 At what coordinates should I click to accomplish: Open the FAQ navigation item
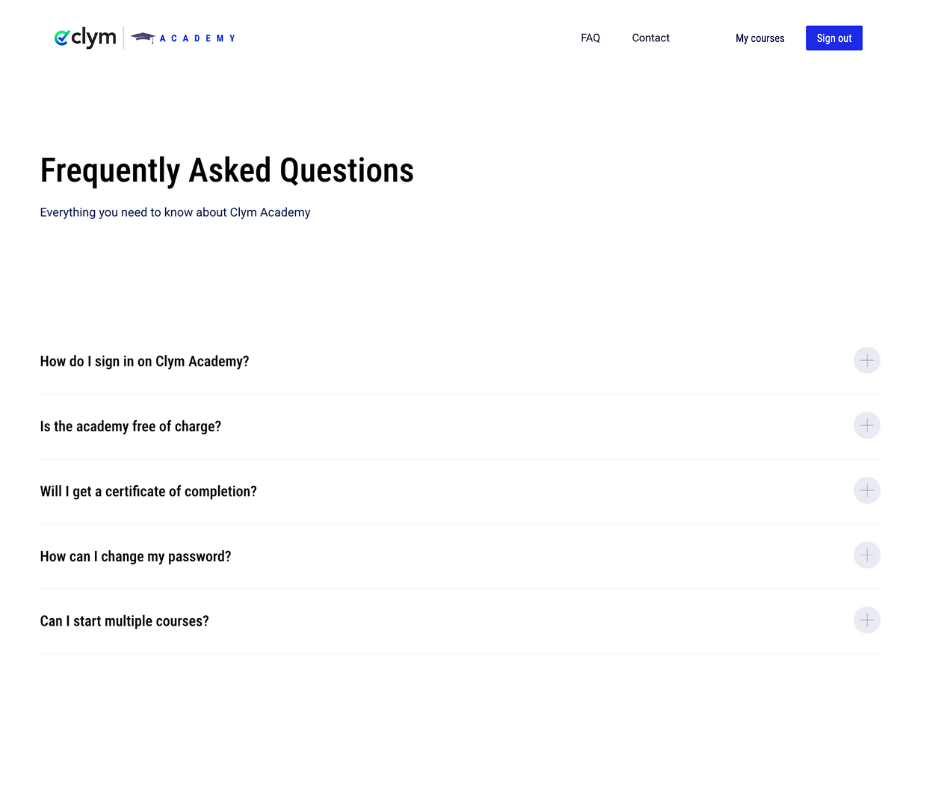(x=590, y=38)
